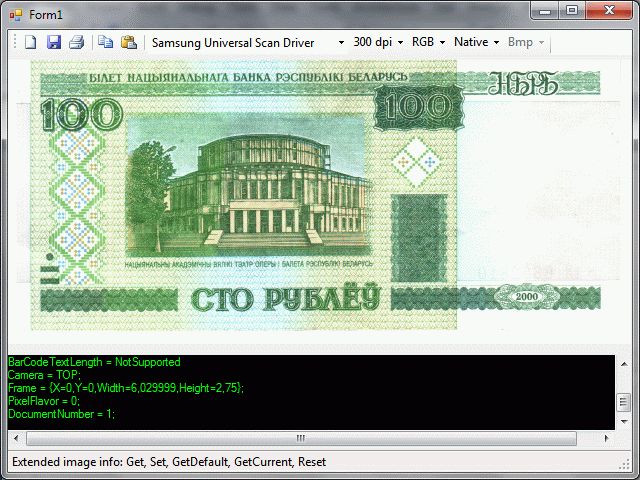Click the horizontal scrollbar thumb

point(301,438)
